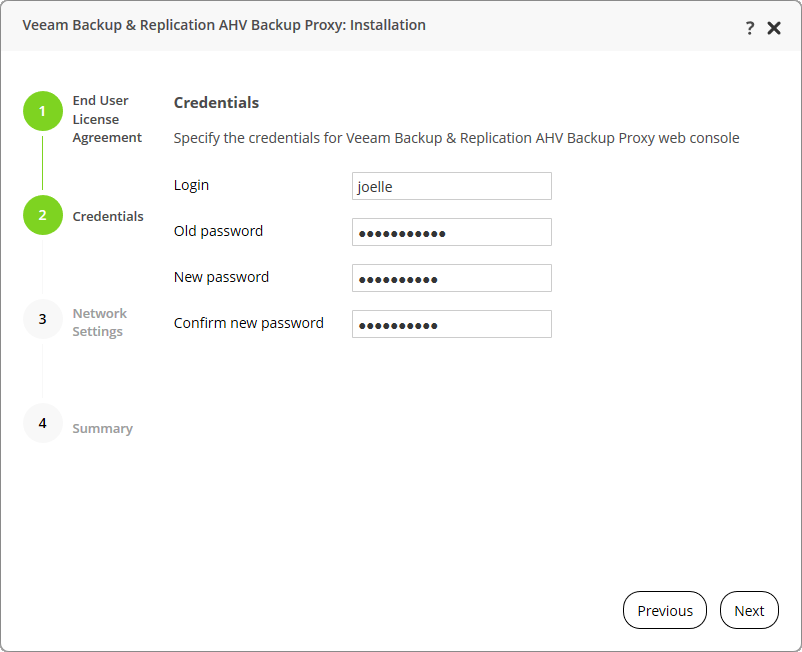802x652 pixels.
Task: Select the New password input box
Action: pos(451,278)
